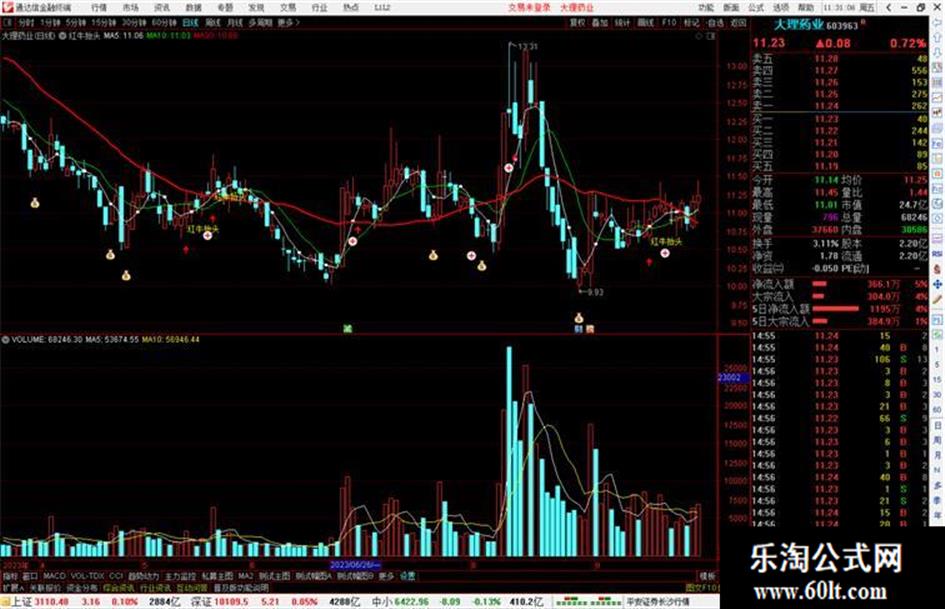Click the 叠加 overlay button
The image size is (945, 609).
(599, 22)
